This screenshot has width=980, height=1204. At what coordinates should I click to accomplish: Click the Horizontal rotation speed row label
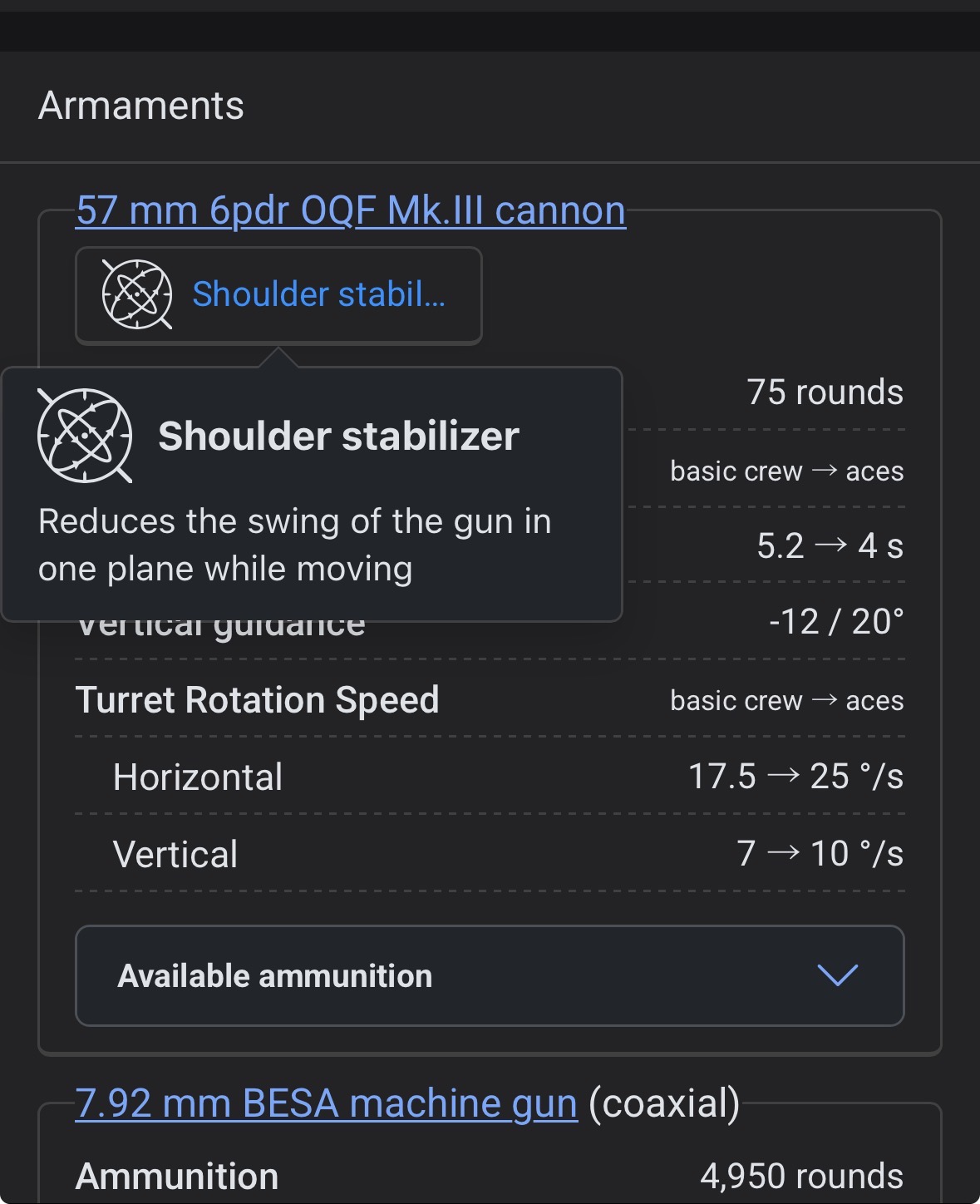tap(198, 777)
